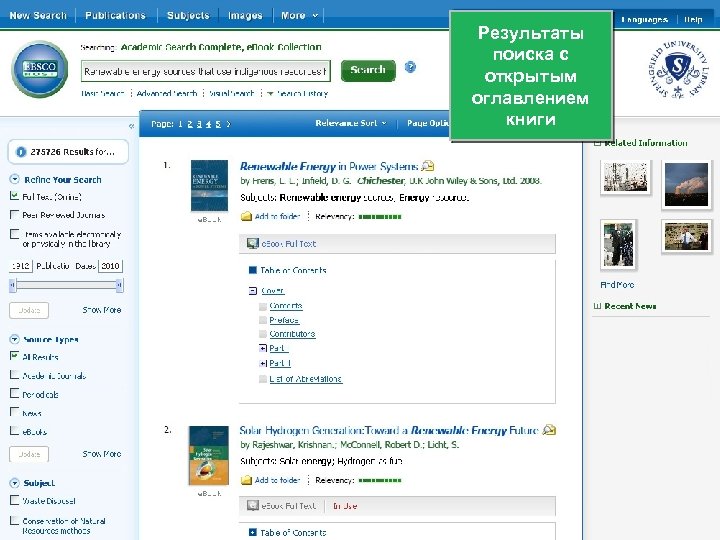The height and width of the screenshot is (540, 720).
Task: Collapse the Subject section
Action: [15, 483]
